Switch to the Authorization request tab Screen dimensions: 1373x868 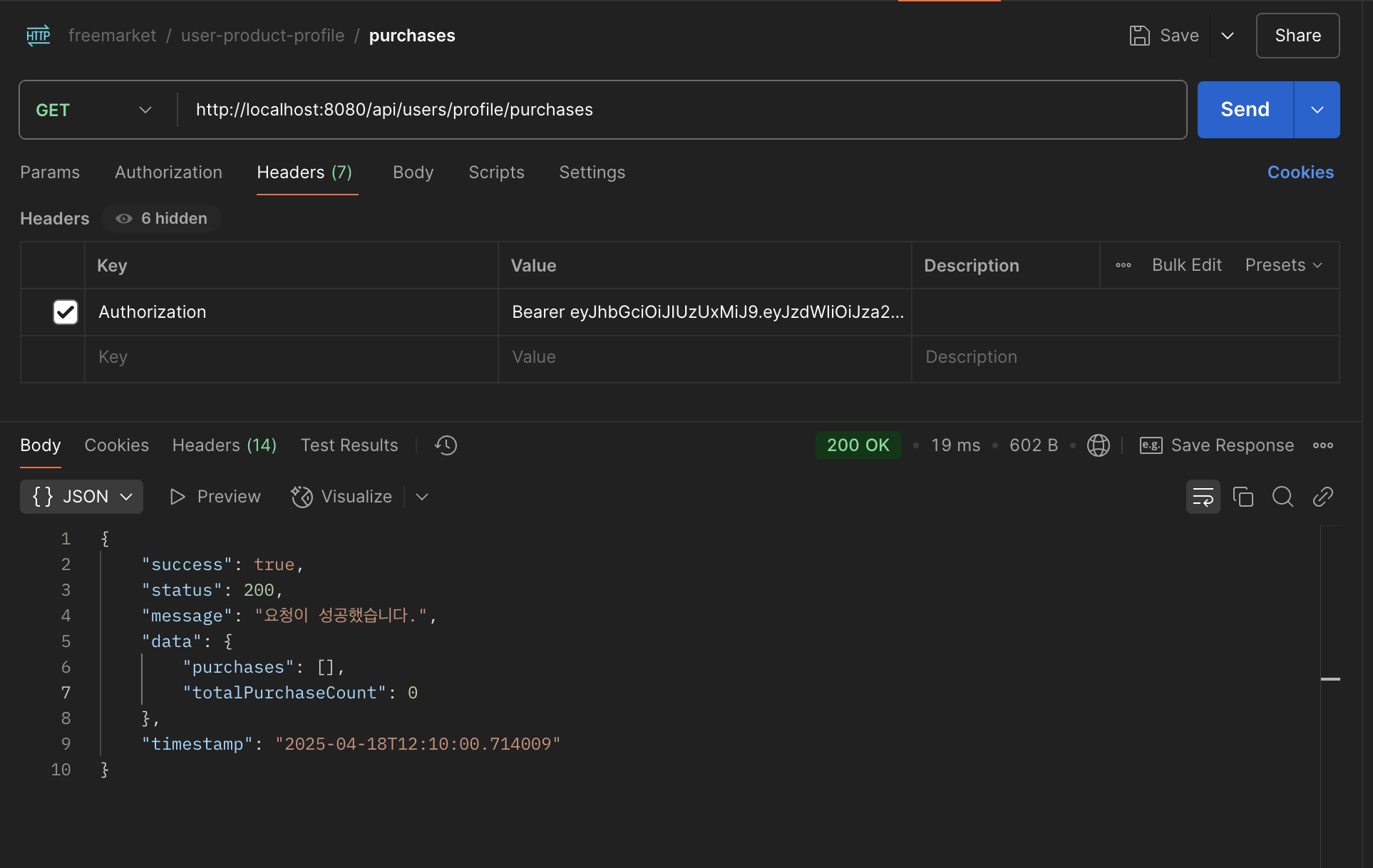168,172
